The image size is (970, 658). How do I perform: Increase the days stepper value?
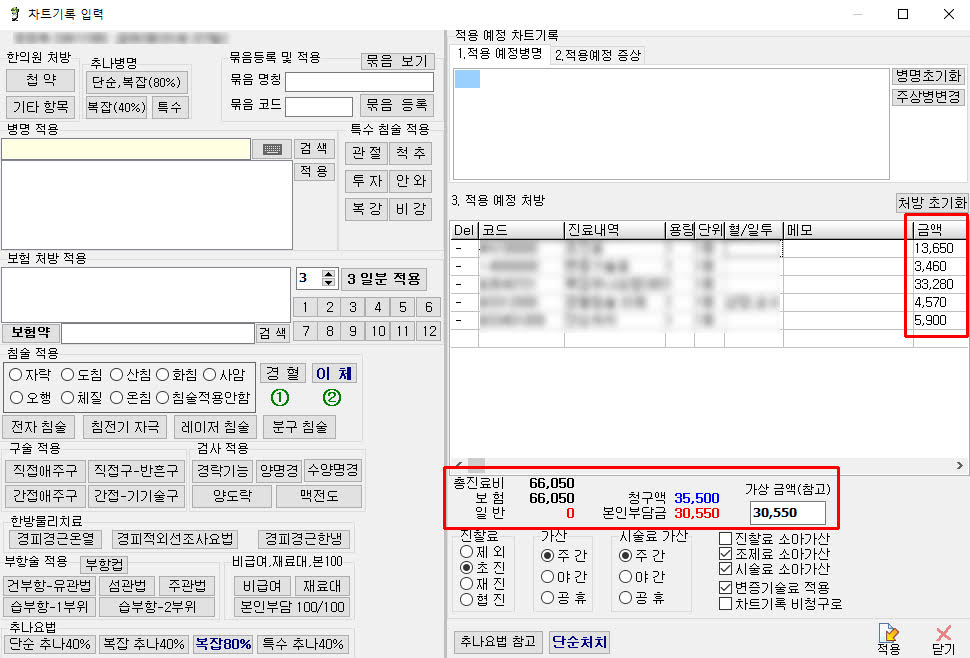tap(329, 273)
